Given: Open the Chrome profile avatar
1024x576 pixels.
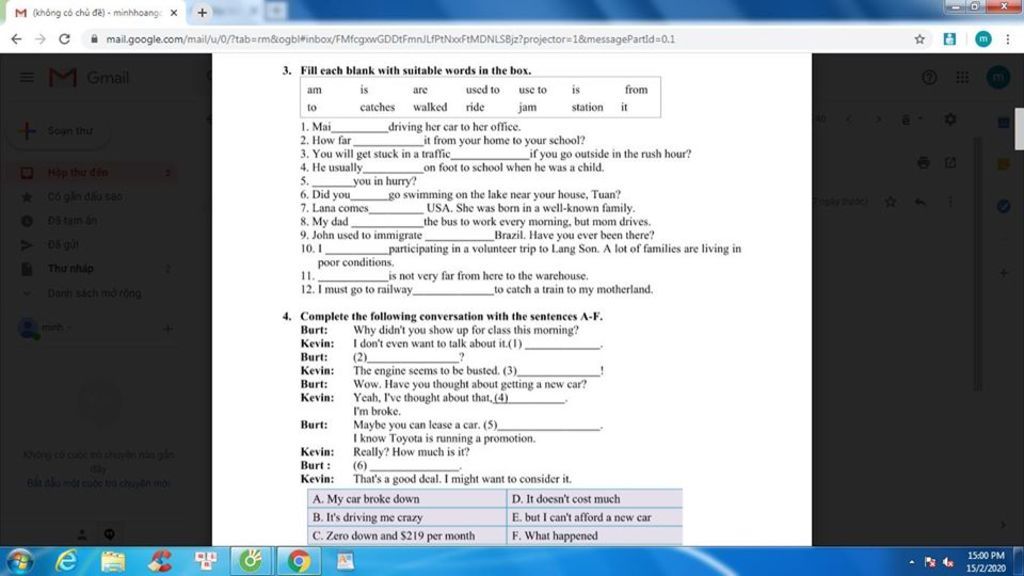Looking at the screenshot, I should click(x=983, y=39).
